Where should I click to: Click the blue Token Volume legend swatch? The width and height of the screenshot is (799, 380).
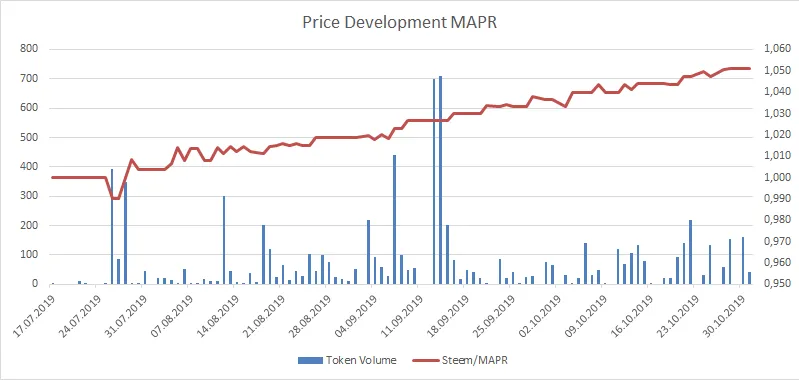tap(310, 360)
